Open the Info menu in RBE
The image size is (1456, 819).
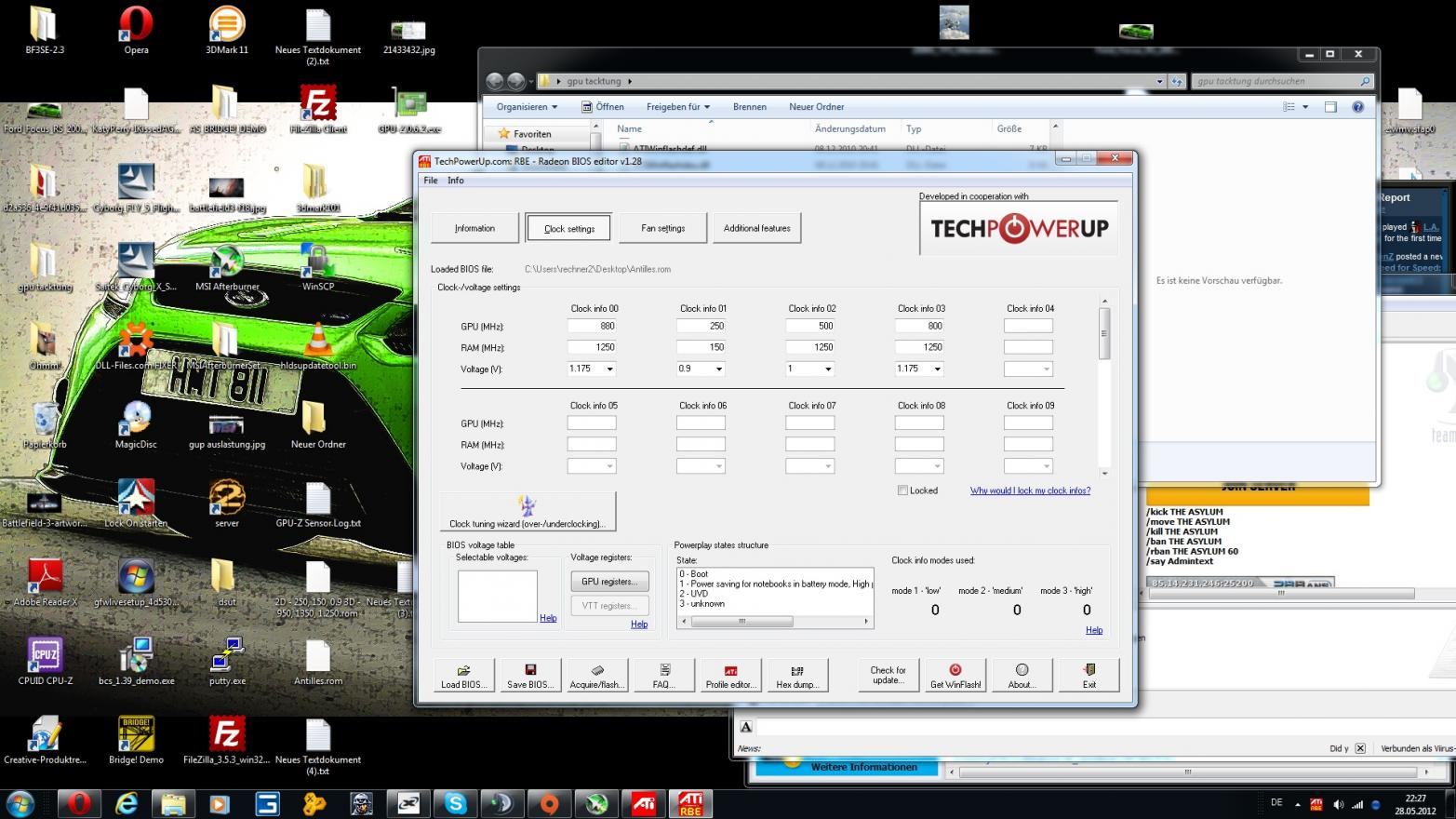click(x=455, y=181)
